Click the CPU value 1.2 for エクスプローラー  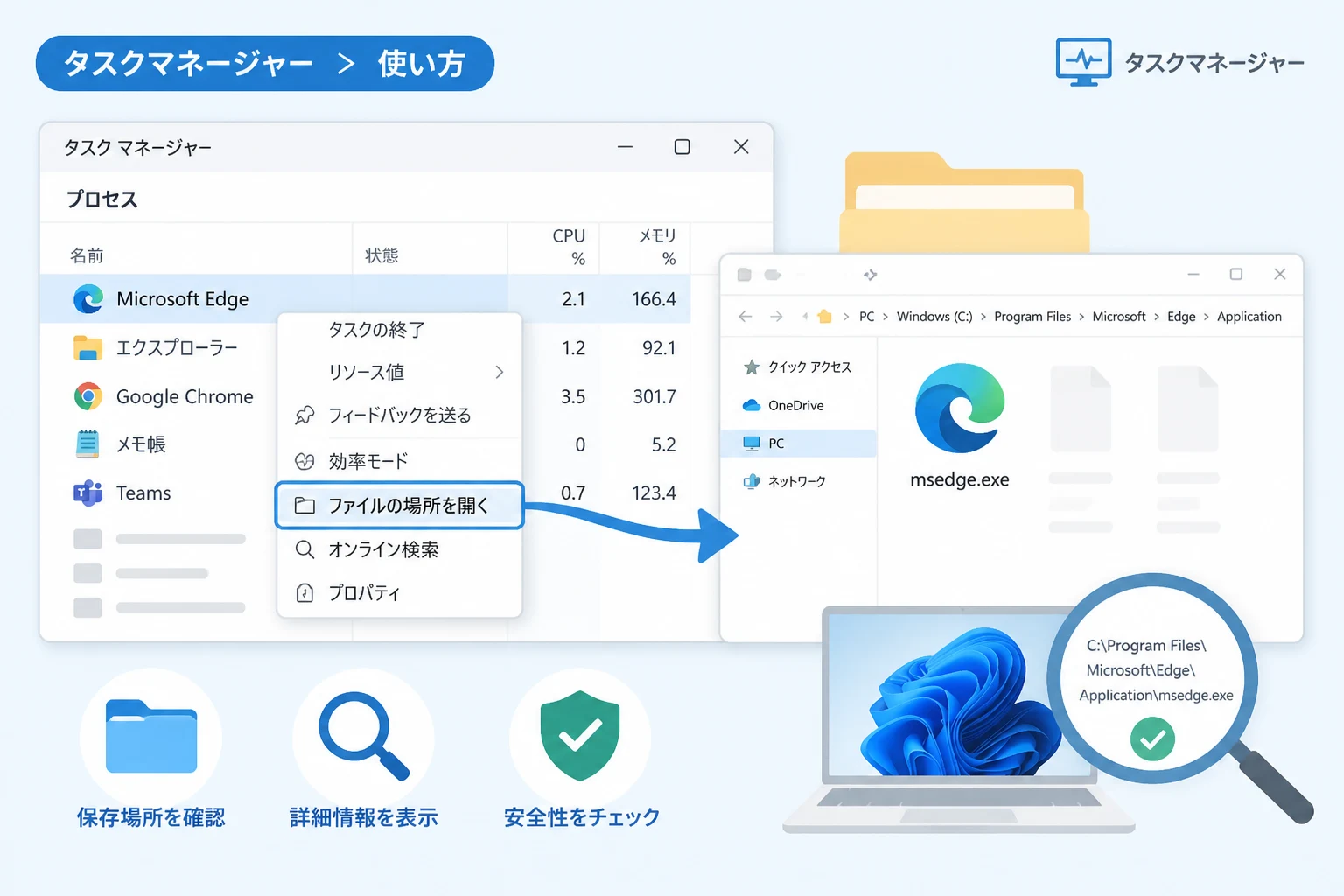[x=574, y=348]
